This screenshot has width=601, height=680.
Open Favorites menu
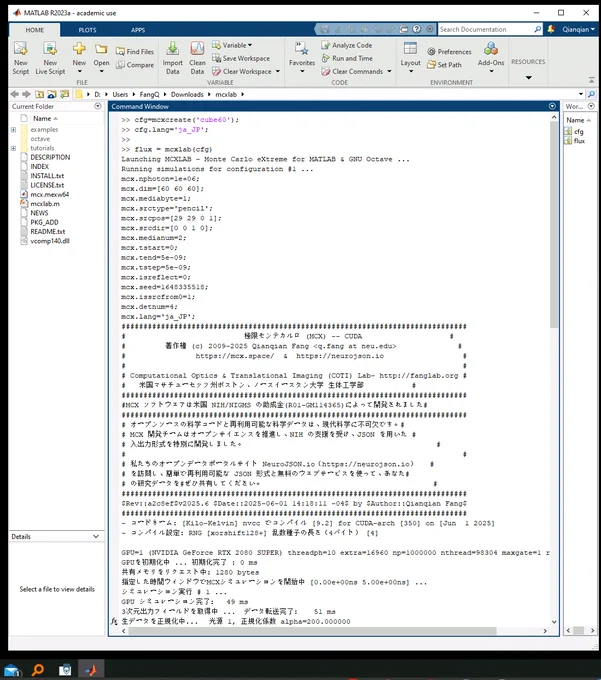click(x=302, y=57)
